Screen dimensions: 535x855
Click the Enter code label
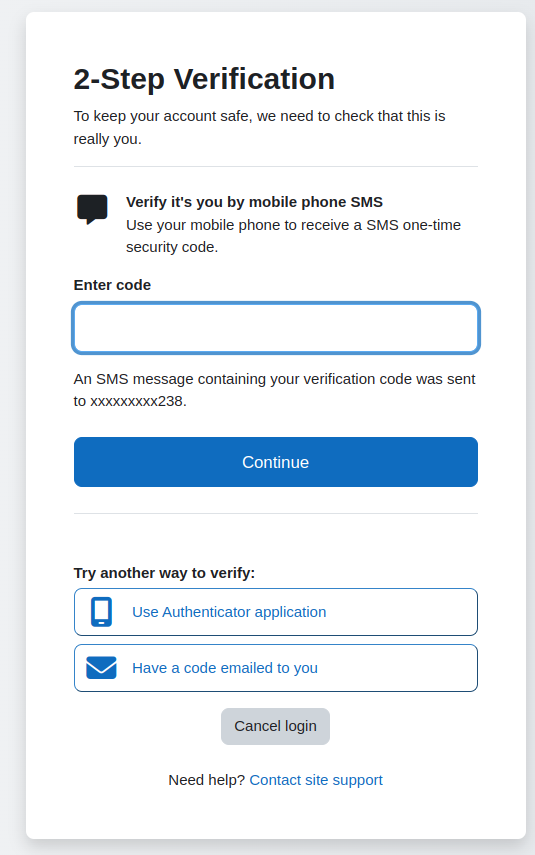click(112, 285)
